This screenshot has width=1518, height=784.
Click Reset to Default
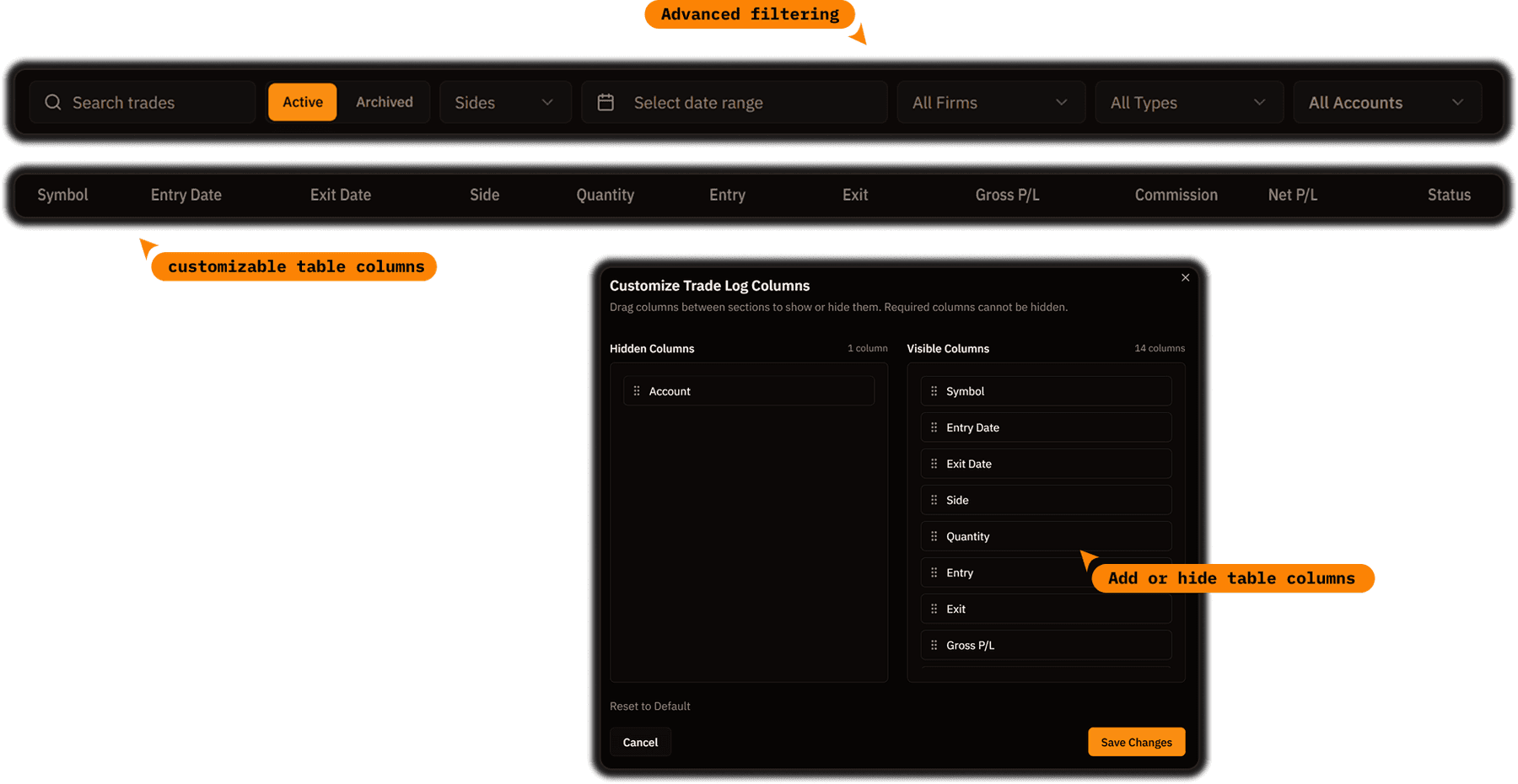click(649, 706)
